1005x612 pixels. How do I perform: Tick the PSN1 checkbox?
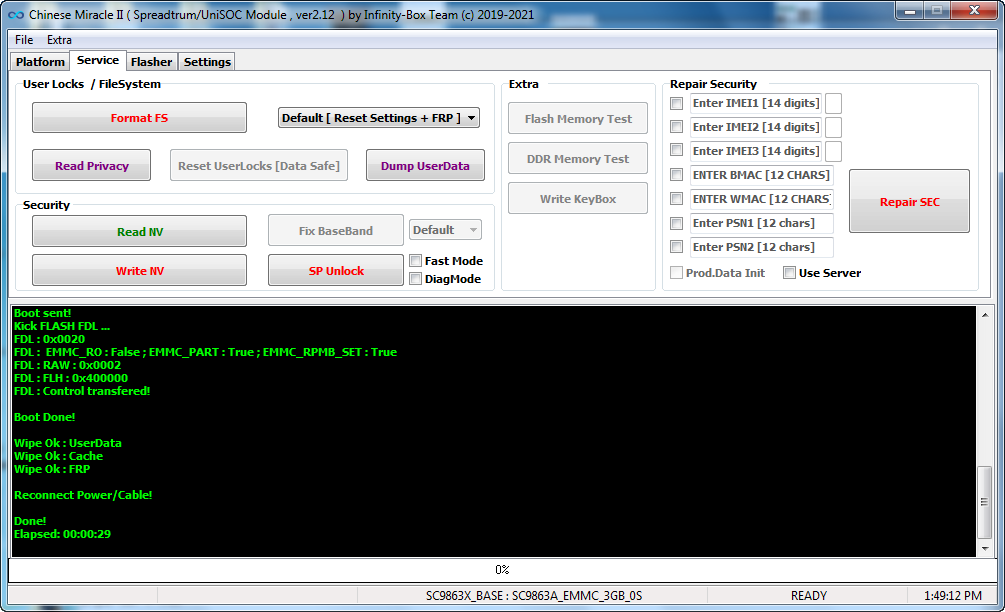pyautogui.click(x=676, y=223)
